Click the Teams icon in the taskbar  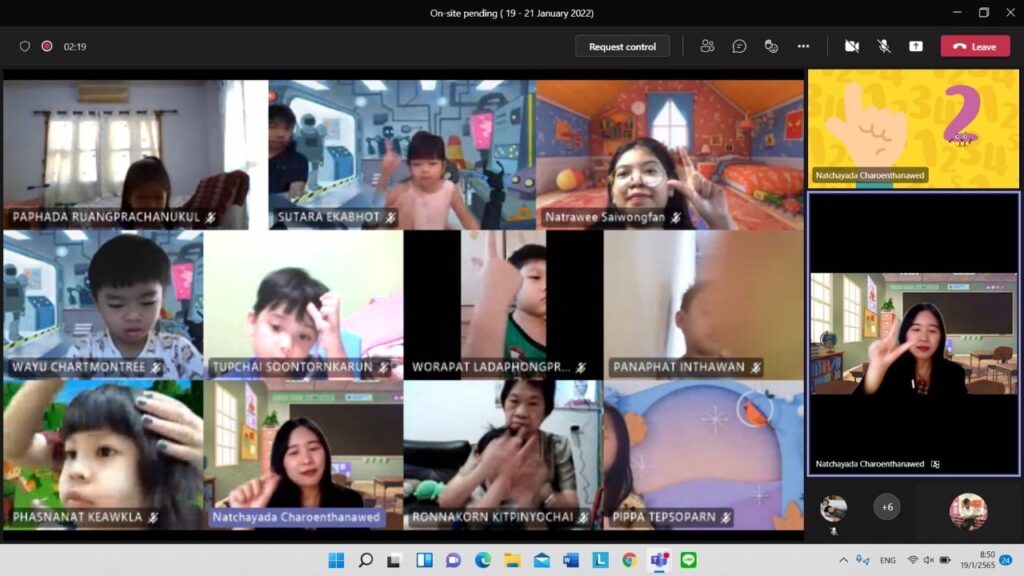click(659, 560)
